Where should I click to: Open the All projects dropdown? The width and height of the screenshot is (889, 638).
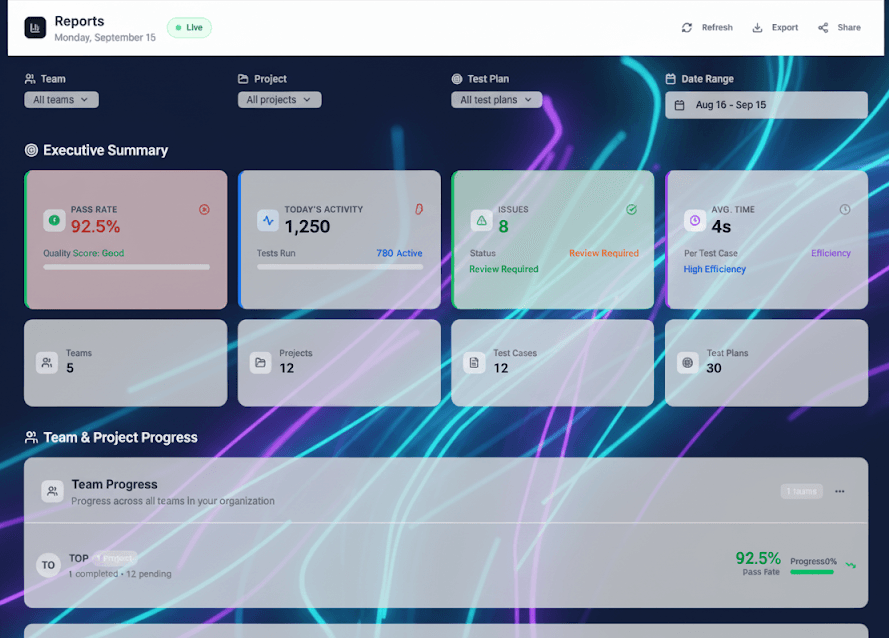point(278,99)
